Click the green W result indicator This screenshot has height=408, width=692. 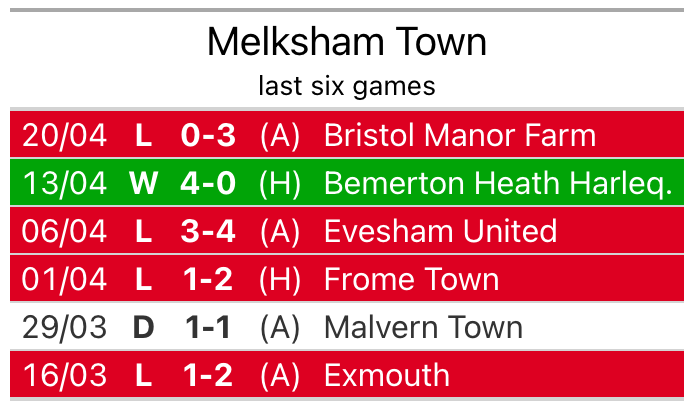[x=144, y=183]
